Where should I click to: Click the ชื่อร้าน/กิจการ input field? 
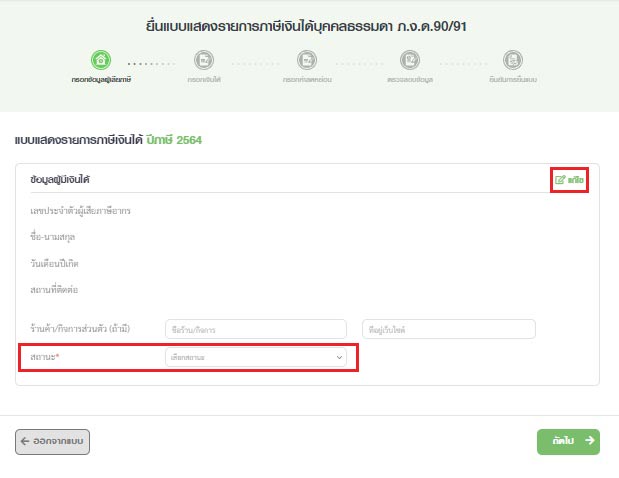(256, 329)
